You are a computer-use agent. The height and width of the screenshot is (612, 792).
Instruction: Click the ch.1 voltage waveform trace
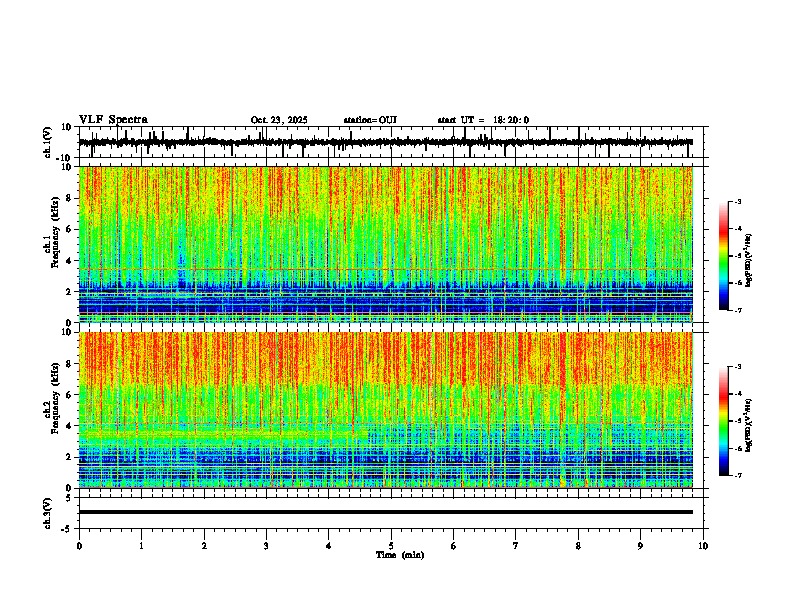coord(385,142)
